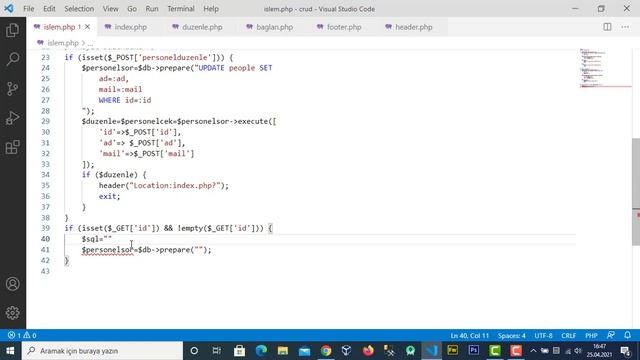The height and width of the screenshot is (360, 640).
Task: Change indentation via Spaces: 4
Action: (x=511, y=336)
